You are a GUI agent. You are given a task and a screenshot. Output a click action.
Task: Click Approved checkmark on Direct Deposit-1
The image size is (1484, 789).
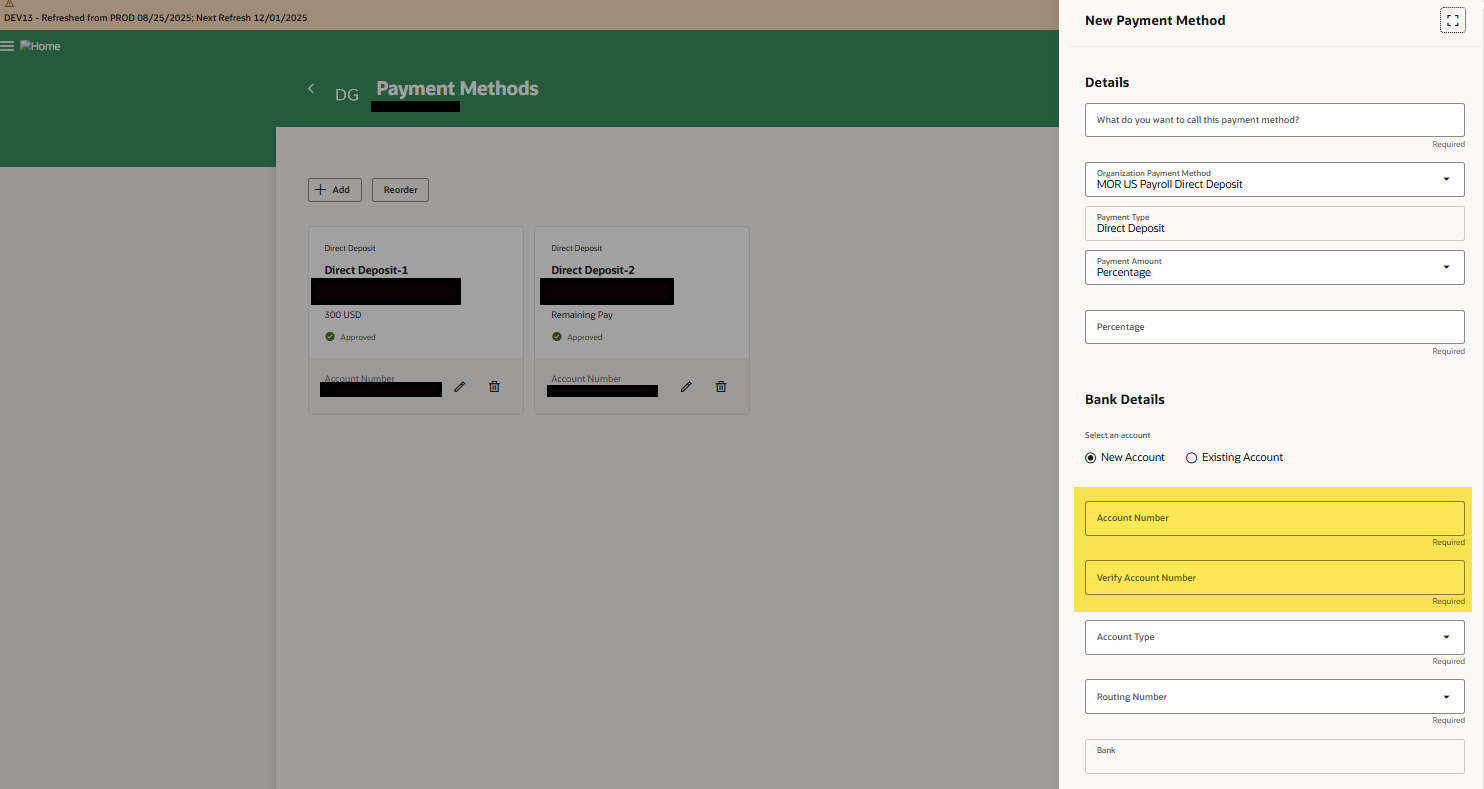pos(330,337)
